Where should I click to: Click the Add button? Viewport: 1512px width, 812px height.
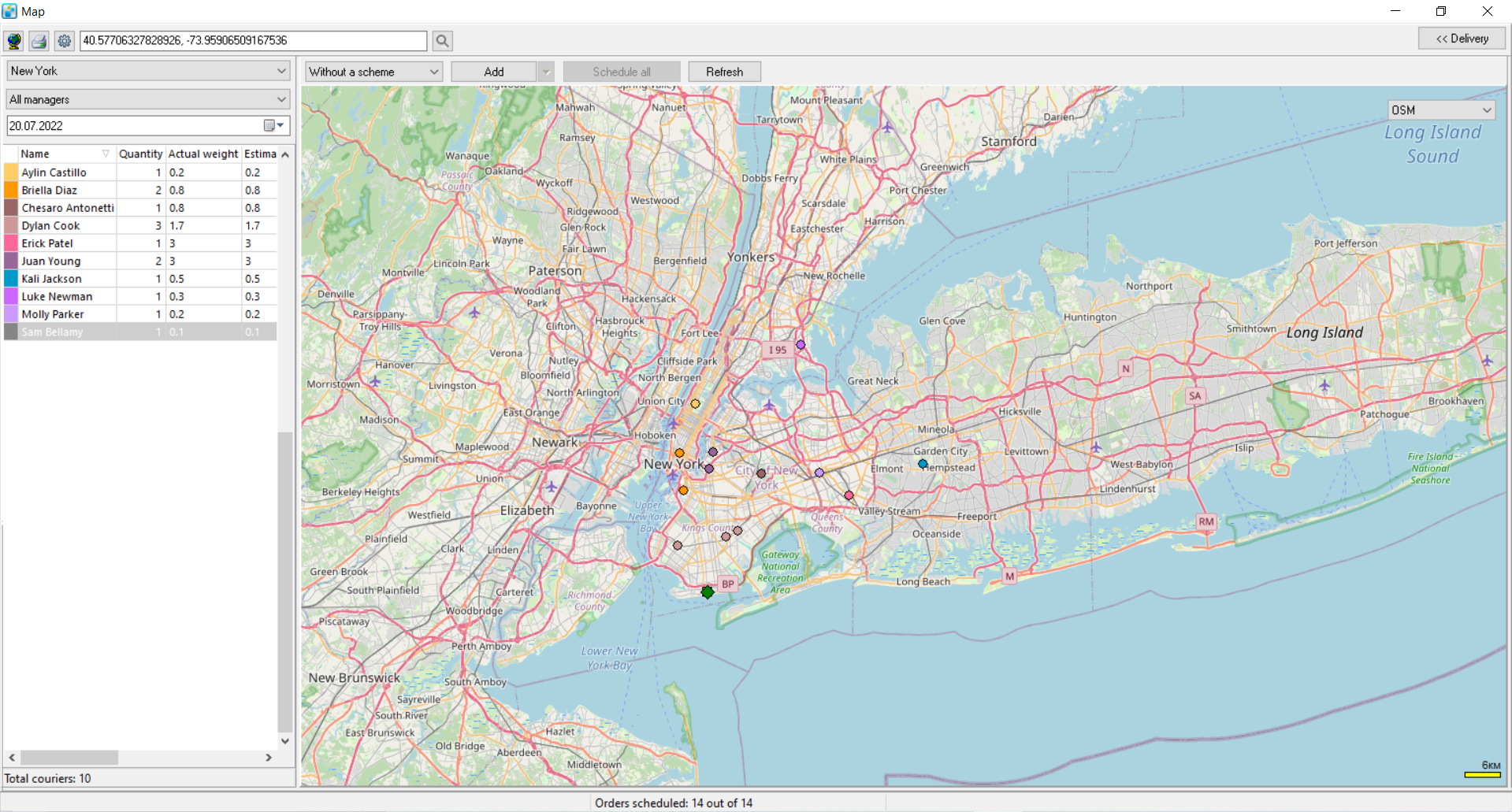(494, 72)
